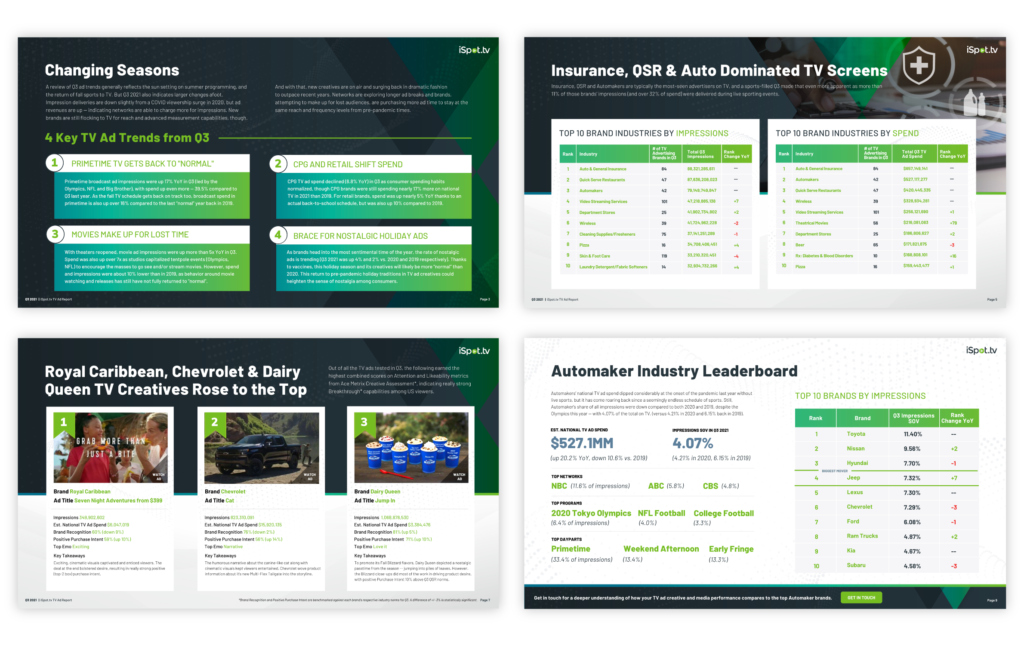The height and width of the screenshot is (646, 1024).
Task: Click ad title "Seven Night Adventures from $399"
Action: coord(118,500)
